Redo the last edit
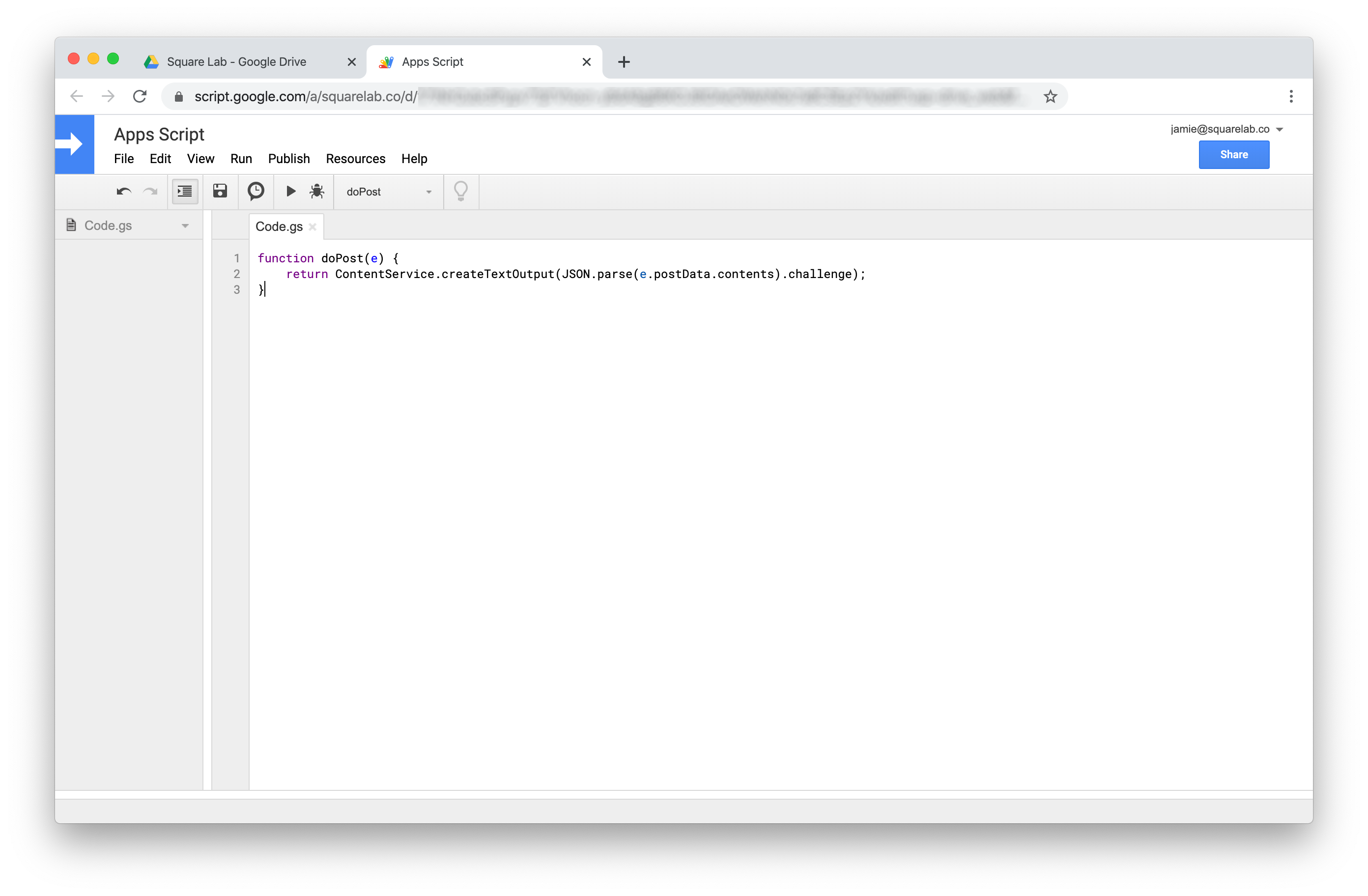1368x896 pixels. pos(150,192)
